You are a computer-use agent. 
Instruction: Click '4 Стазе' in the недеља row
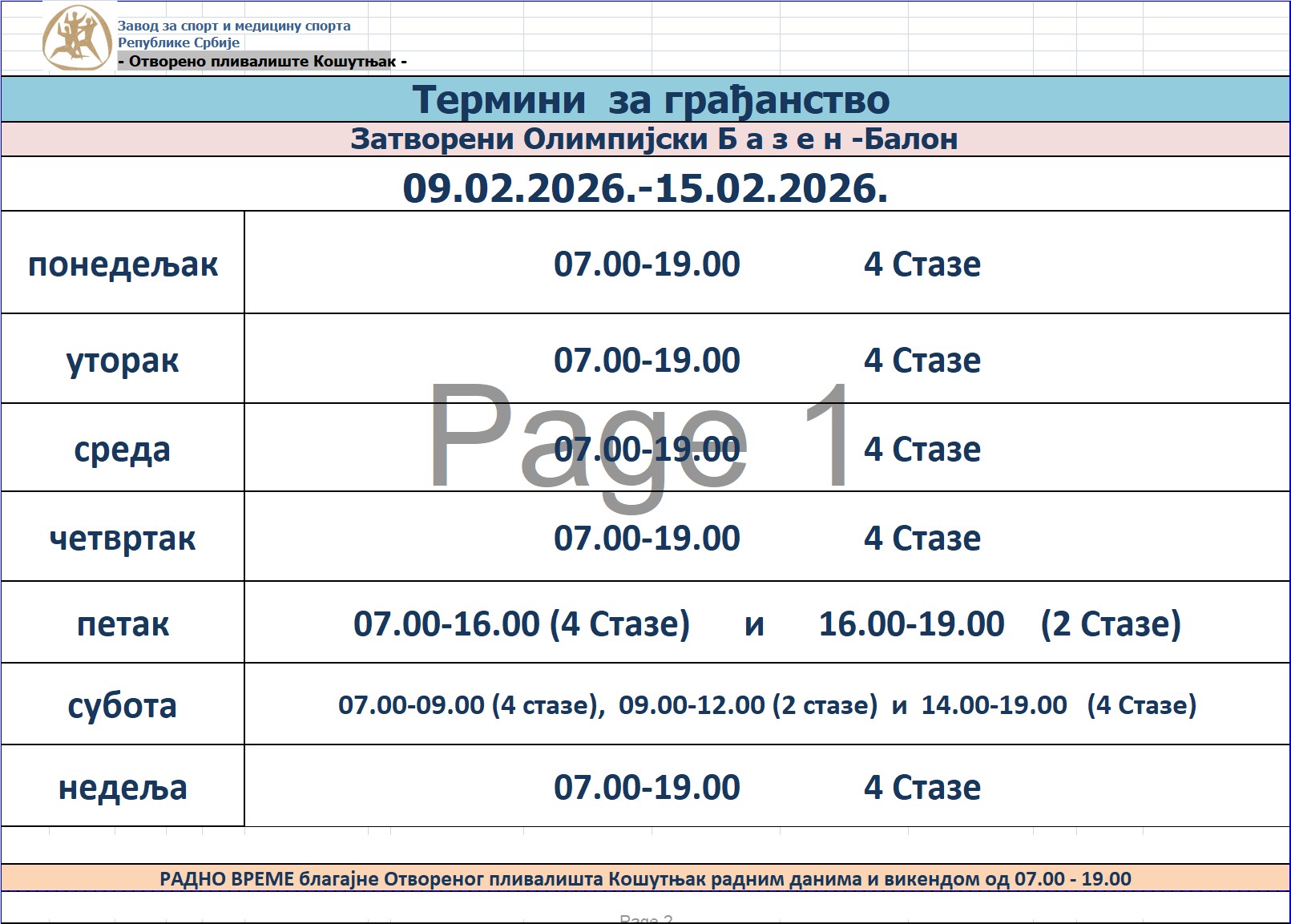tap(922, 787)
